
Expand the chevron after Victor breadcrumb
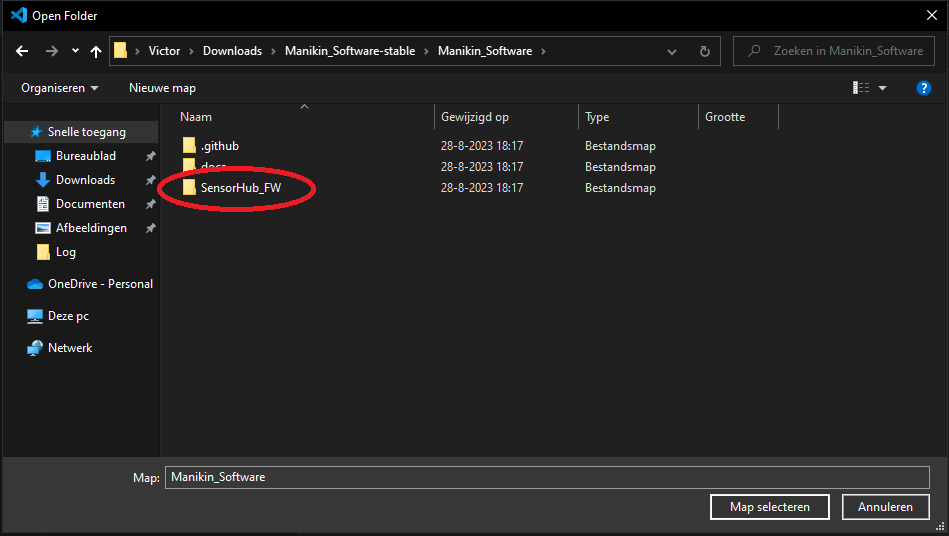pos(191,51)
